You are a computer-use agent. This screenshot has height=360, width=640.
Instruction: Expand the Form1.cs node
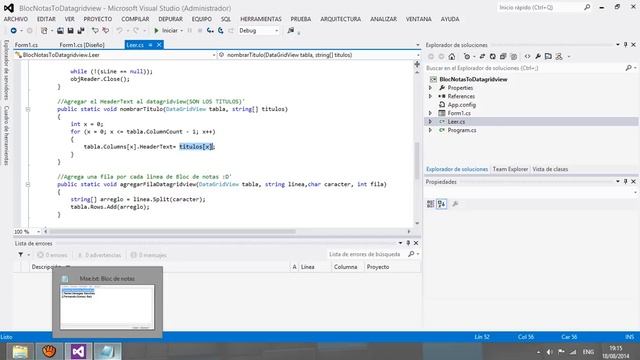click(x=430, y=113)
